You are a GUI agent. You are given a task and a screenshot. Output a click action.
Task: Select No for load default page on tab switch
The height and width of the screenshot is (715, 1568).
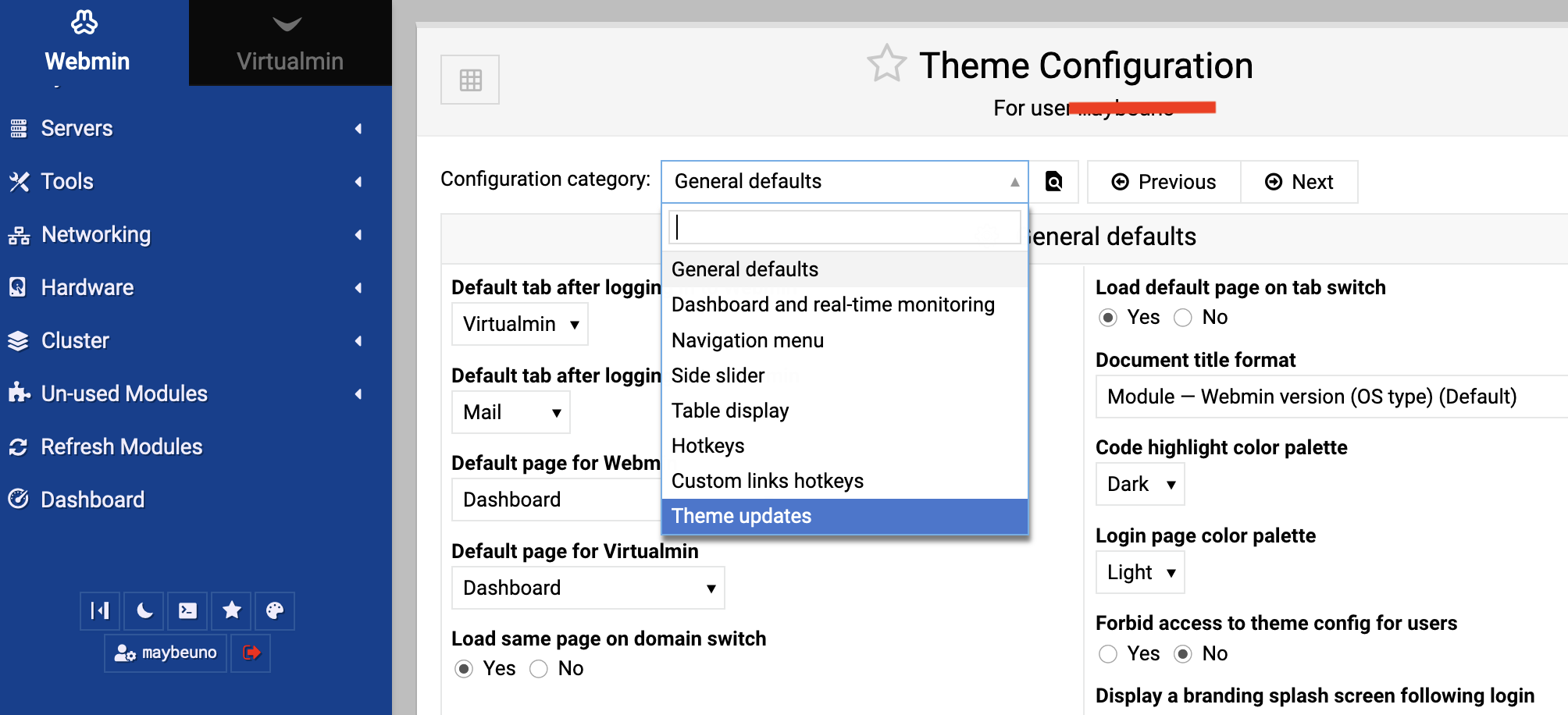coord(1183,318)
